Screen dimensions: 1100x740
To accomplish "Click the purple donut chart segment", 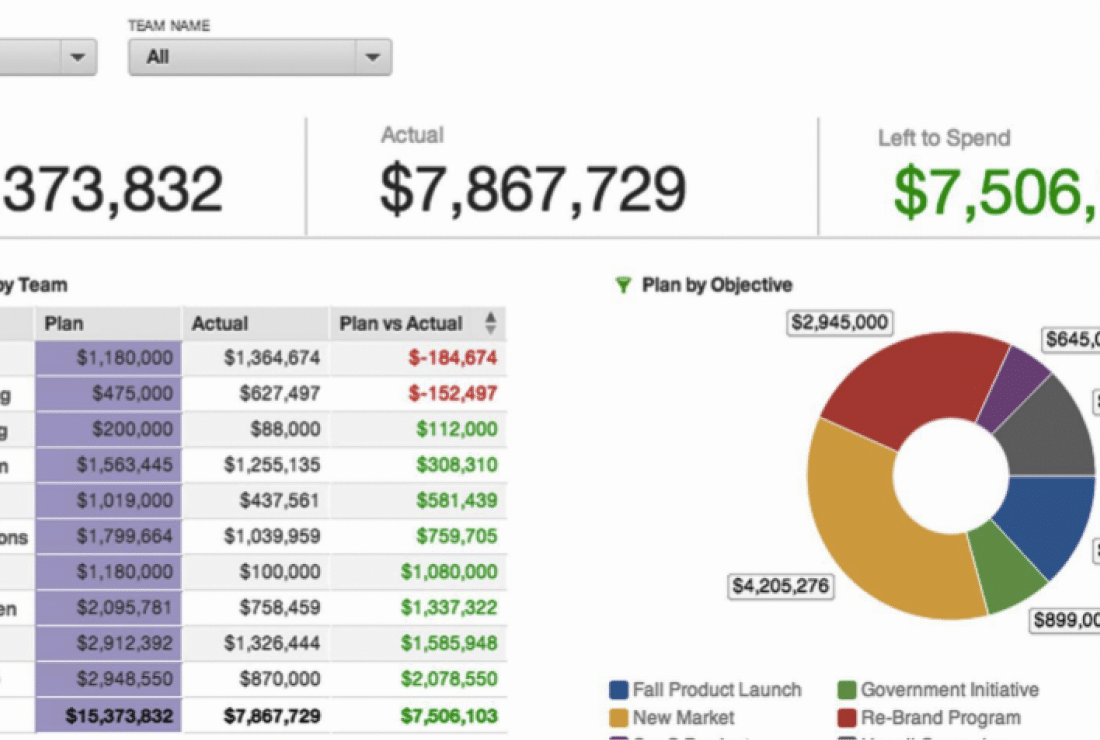I will 1010,387.
